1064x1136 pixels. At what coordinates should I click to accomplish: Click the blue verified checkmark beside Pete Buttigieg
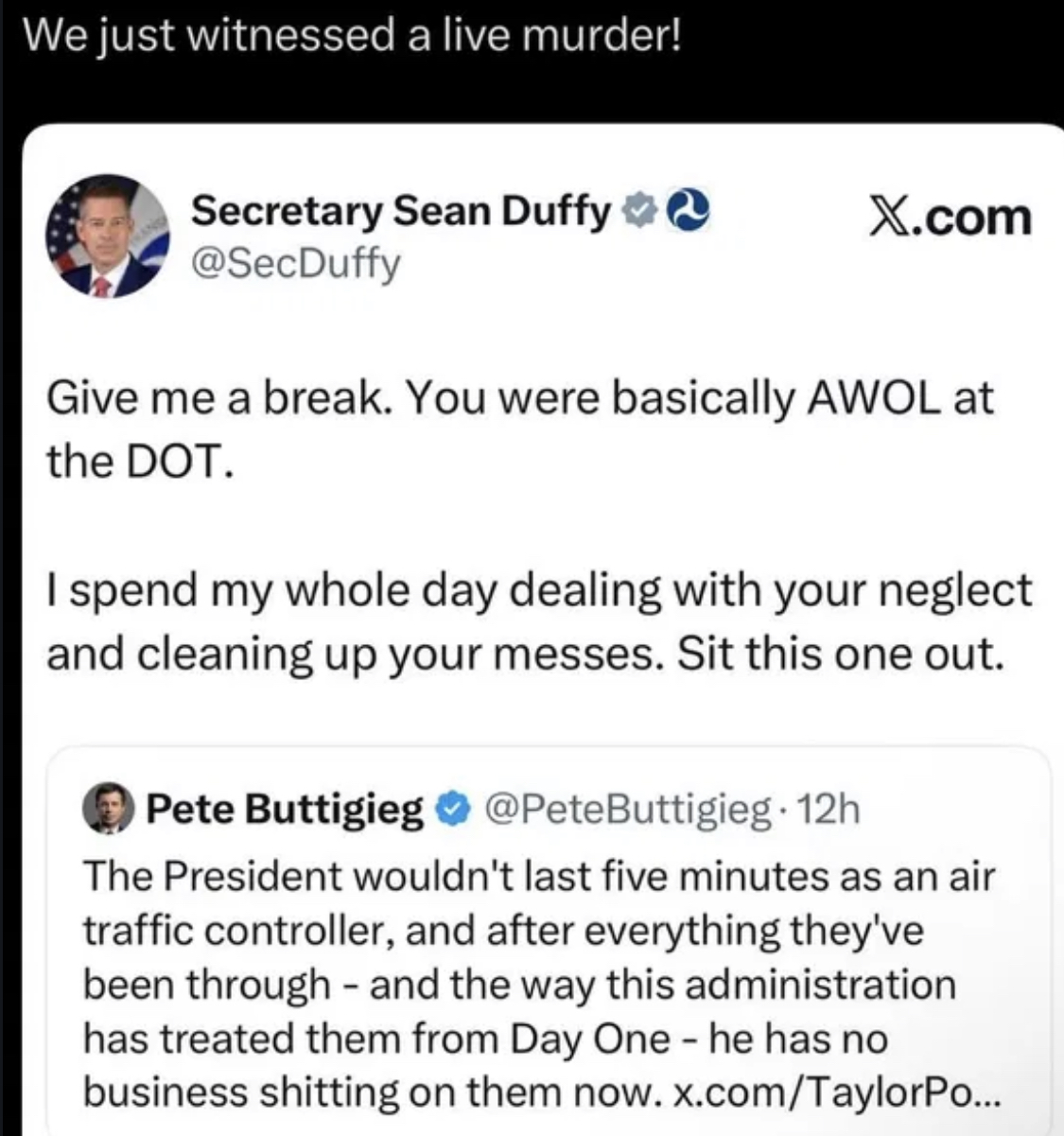(x=453, y=810)
